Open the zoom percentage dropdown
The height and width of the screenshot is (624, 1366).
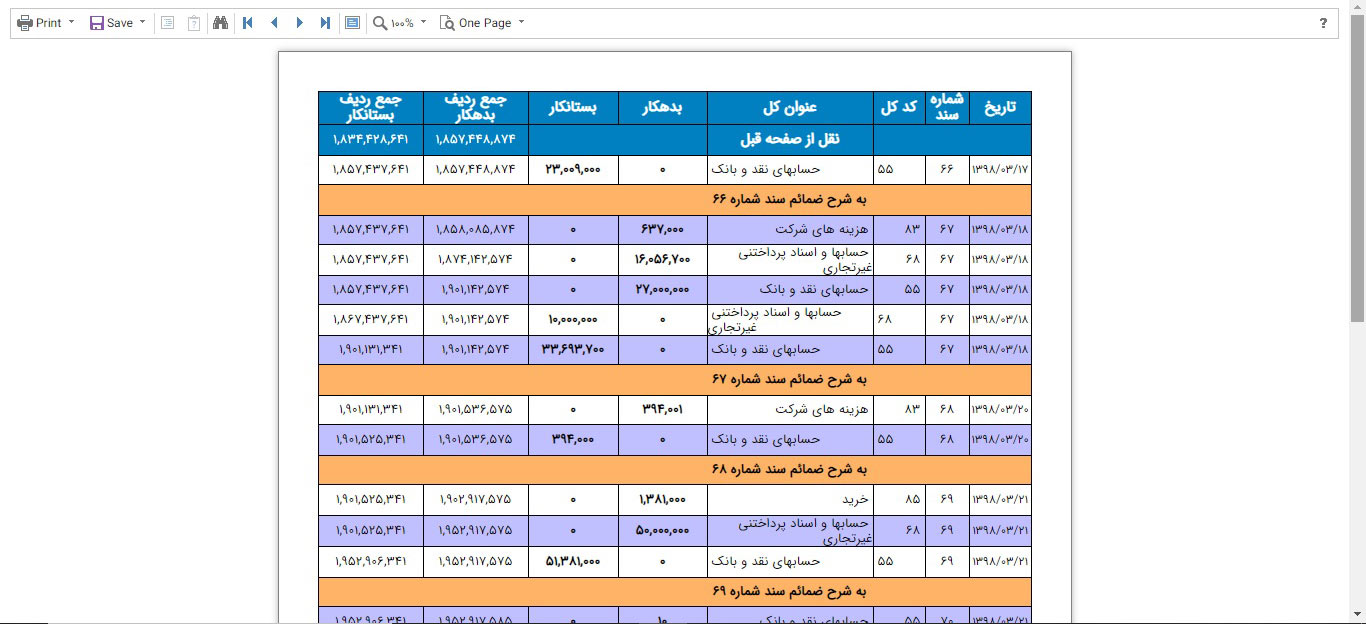tap(423, 22)
